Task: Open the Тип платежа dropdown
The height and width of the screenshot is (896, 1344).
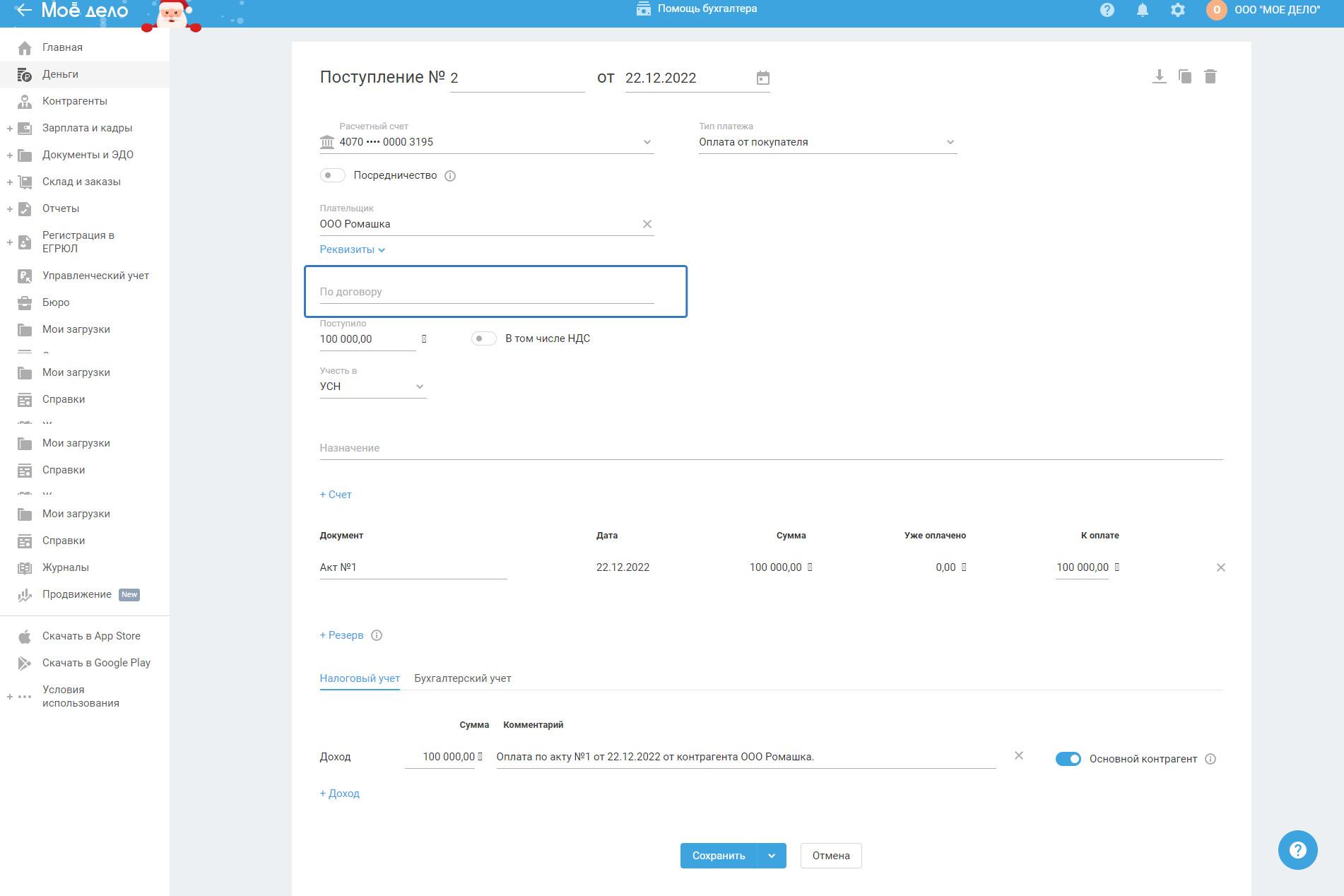Action: (827, 142)
